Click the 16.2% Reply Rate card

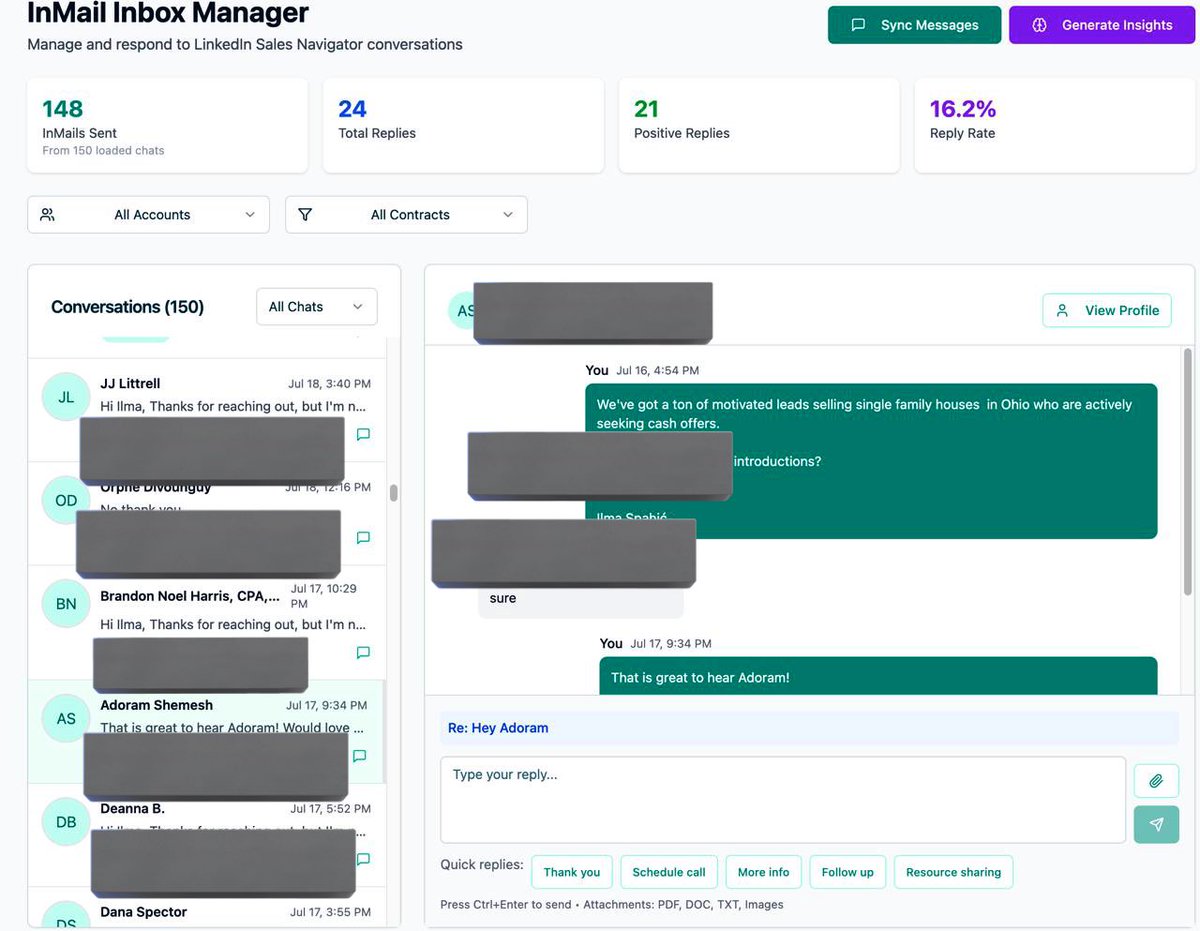1055,126
